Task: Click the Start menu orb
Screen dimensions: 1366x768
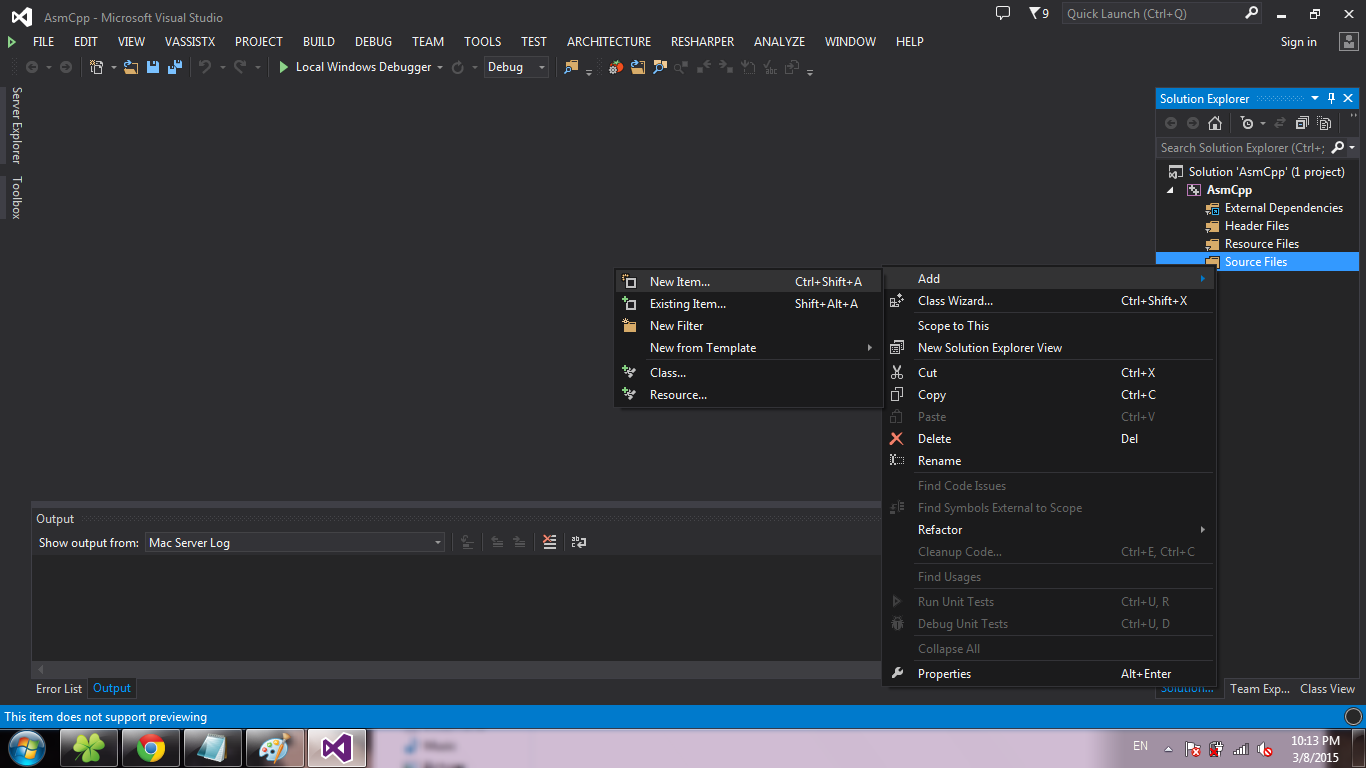Action: pyautogui.click(x=26, y=748)
